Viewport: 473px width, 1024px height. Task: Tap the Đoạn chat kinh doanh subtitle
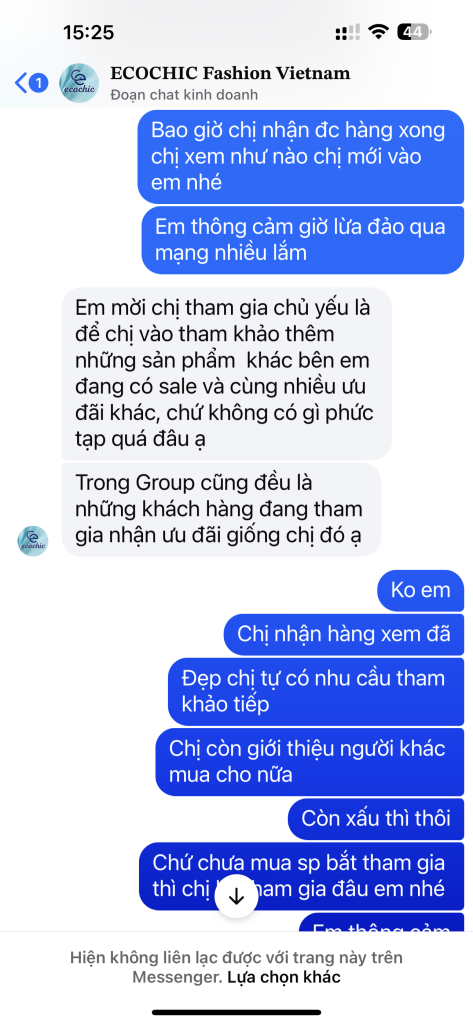click(x=184, y=95)
